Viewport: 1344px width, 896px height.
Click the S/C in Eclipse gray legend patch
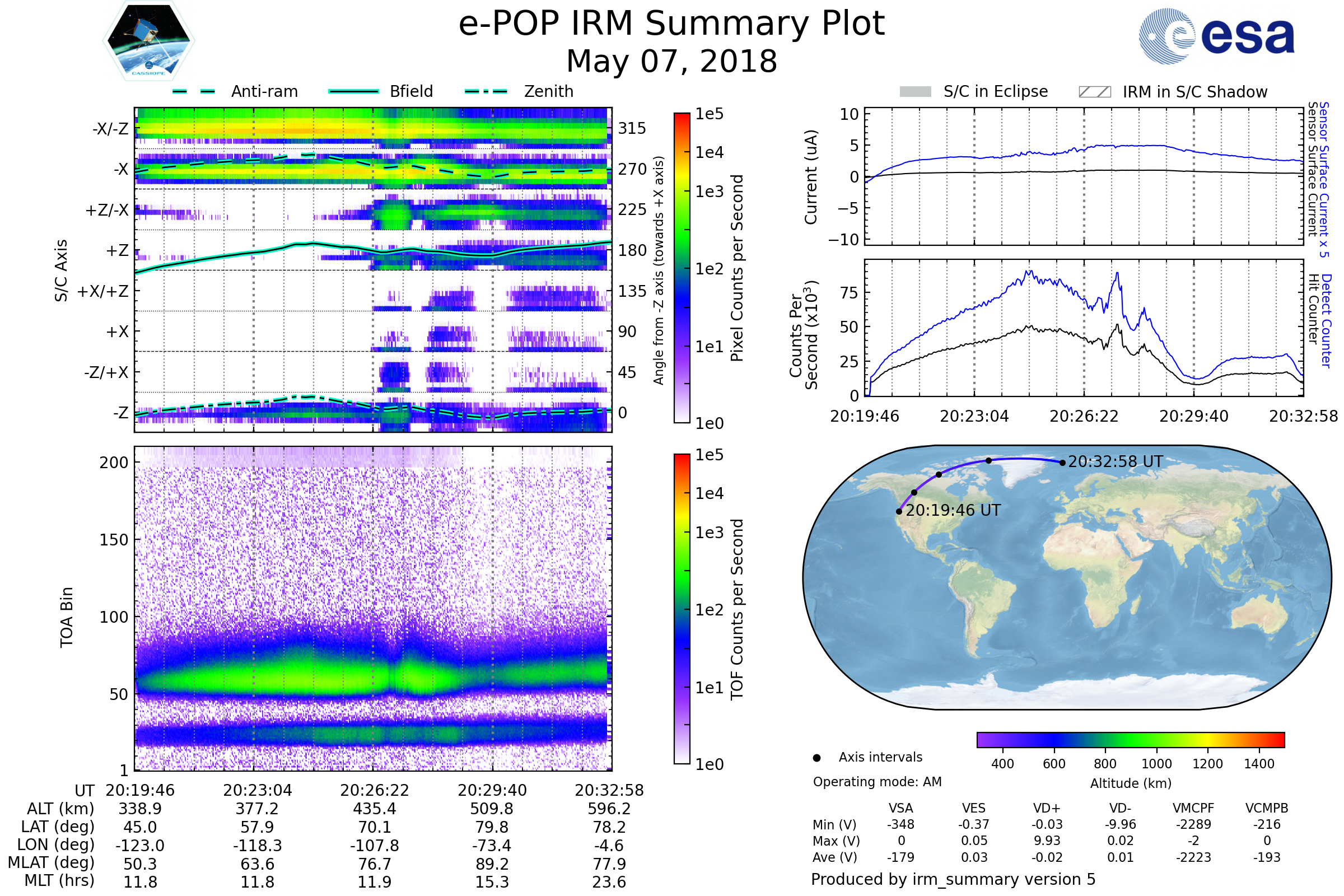click(x=916, y=92)
